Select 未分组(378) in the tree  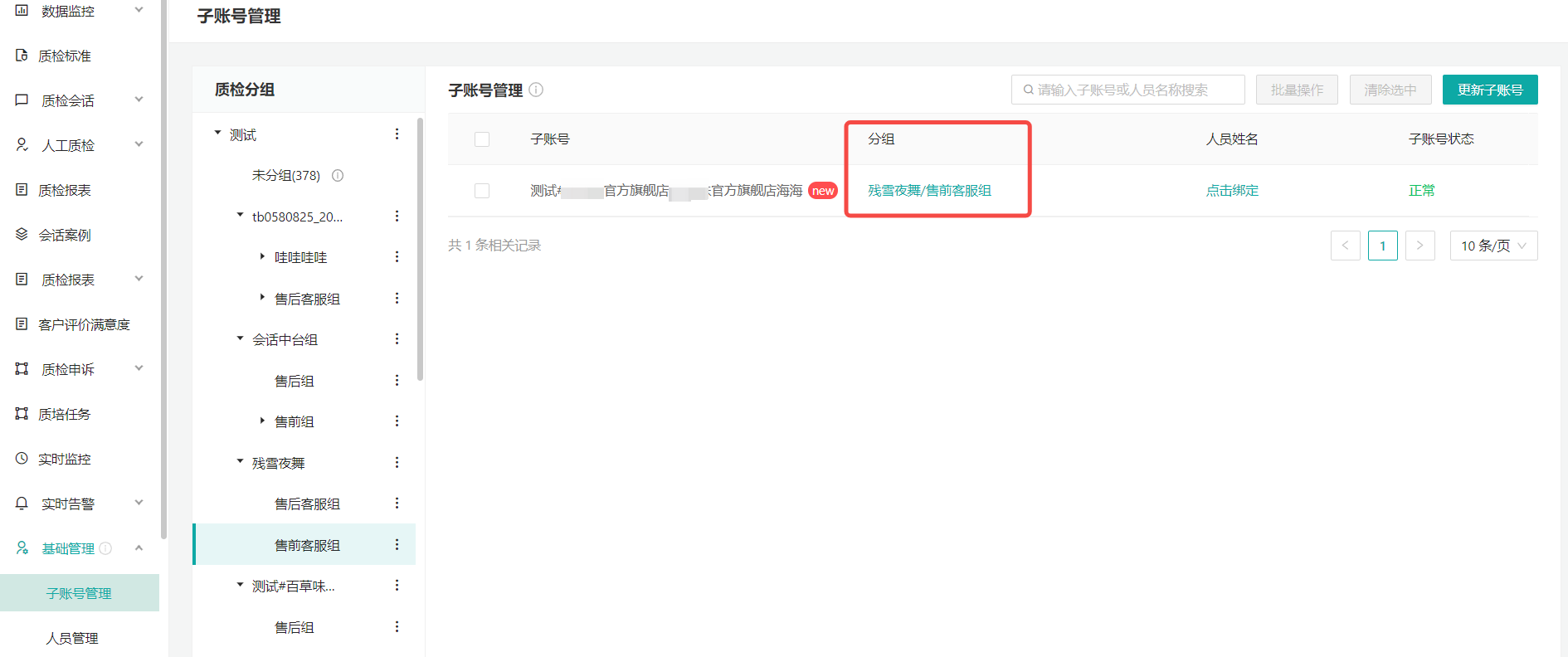[x=286, y=176]
